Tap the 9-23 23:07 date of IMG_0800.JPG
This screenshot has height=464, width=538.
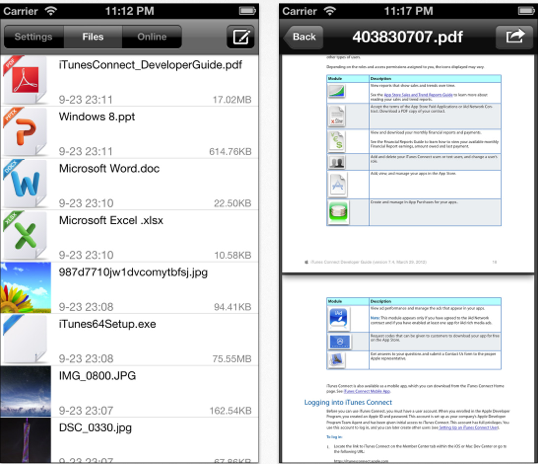[86, 411]
